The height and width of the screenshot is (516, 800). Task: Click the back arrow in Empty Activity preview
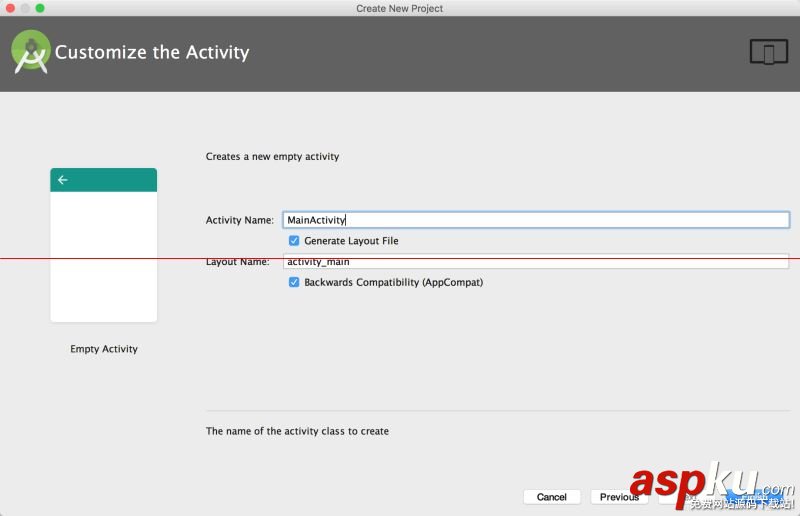tap(63, 180)
